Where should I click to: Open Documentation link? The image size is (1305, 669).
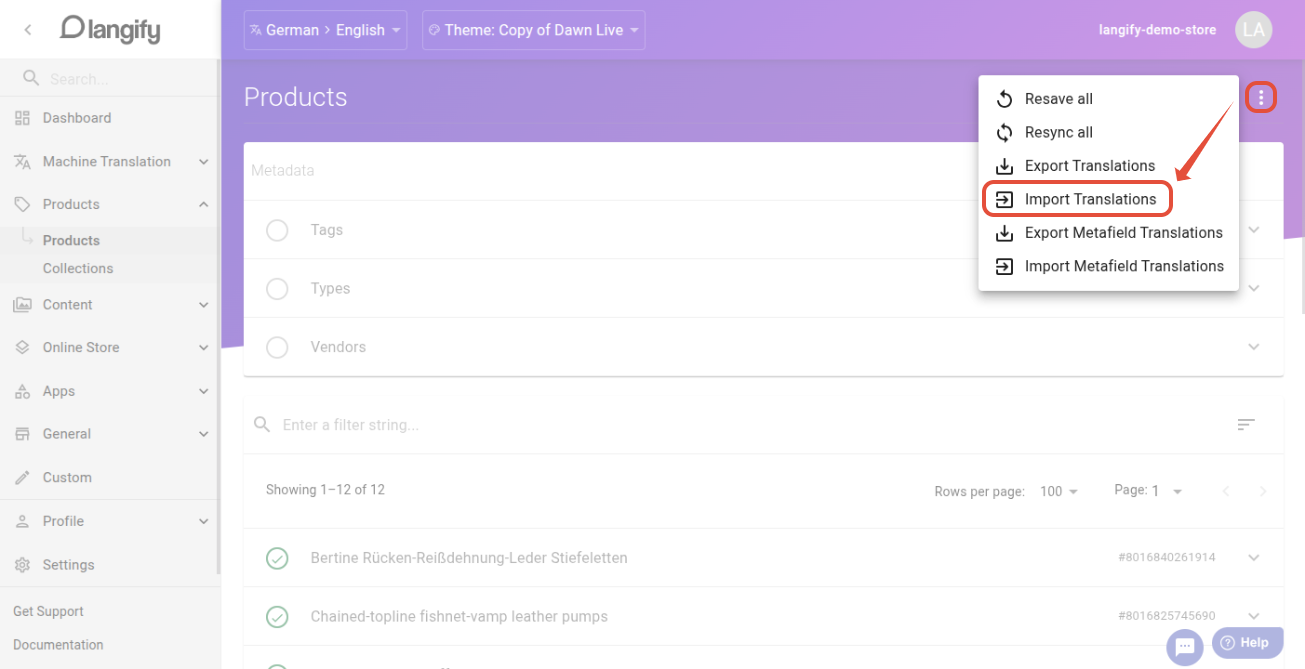(58, 645)
